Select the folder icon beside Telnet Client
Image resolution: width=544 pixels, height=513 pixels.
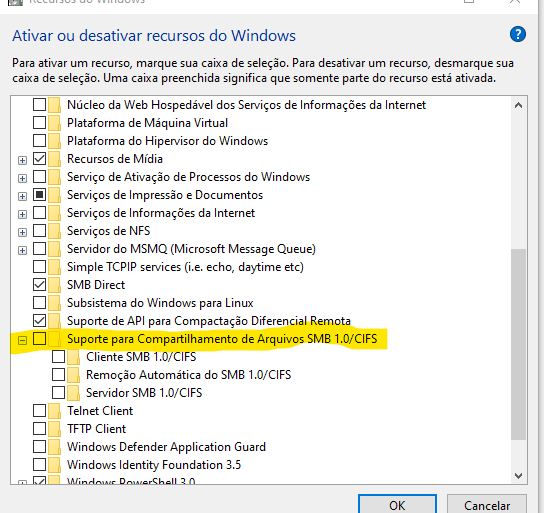pos(54,411)
